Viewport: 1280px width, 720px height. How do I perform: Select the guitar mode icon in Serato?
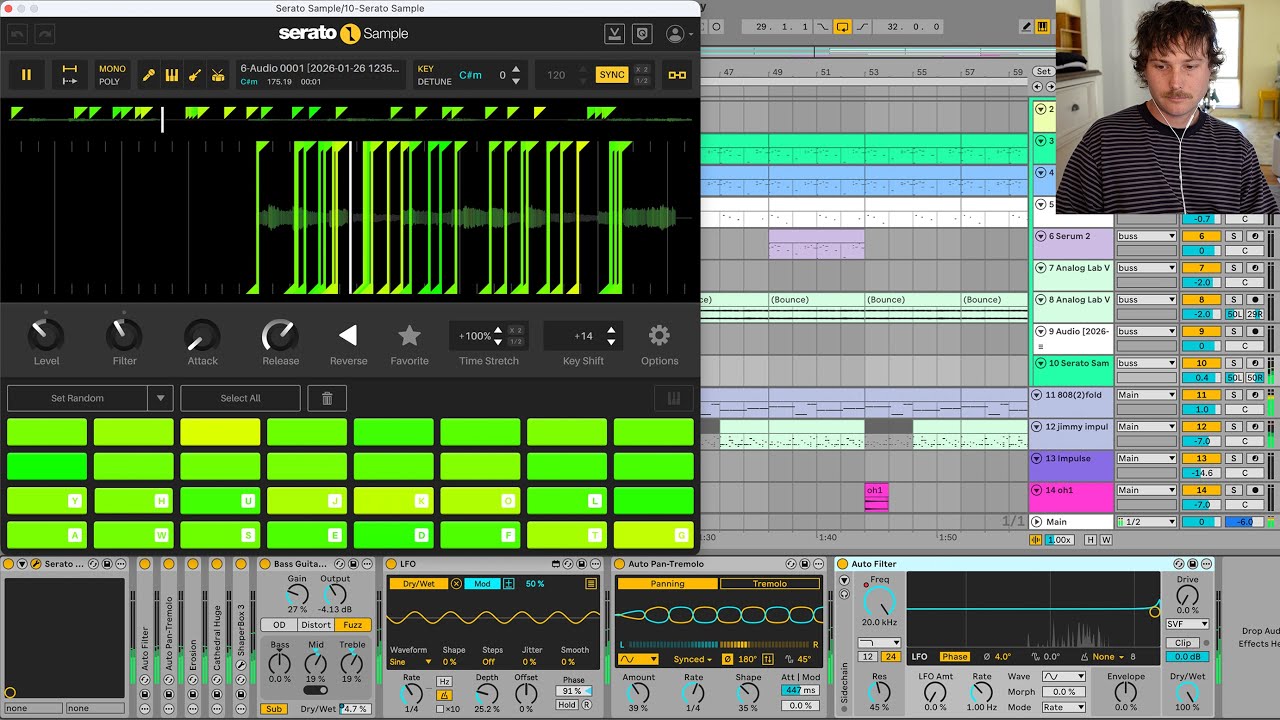tap(195, 75)
